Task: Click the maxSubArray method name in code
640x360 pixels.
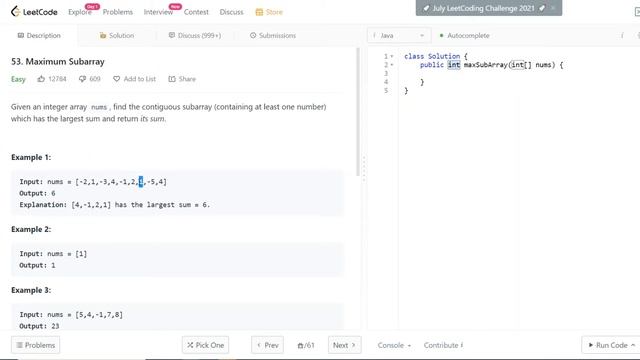Action: [x=486, y=65]
